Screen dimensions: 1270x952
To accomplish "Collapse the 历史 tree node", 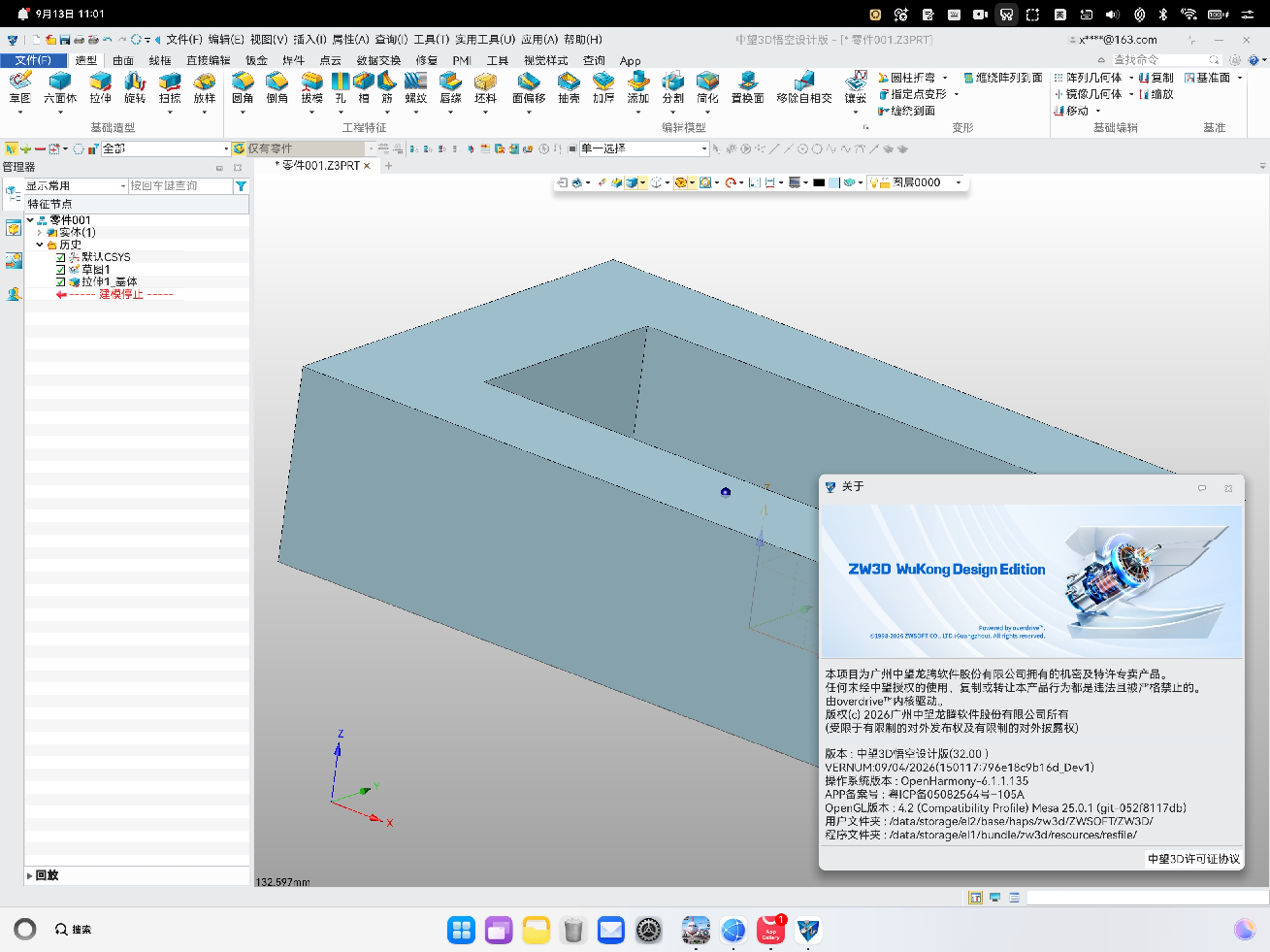I will pyautogui.click(x=40, y=245).
